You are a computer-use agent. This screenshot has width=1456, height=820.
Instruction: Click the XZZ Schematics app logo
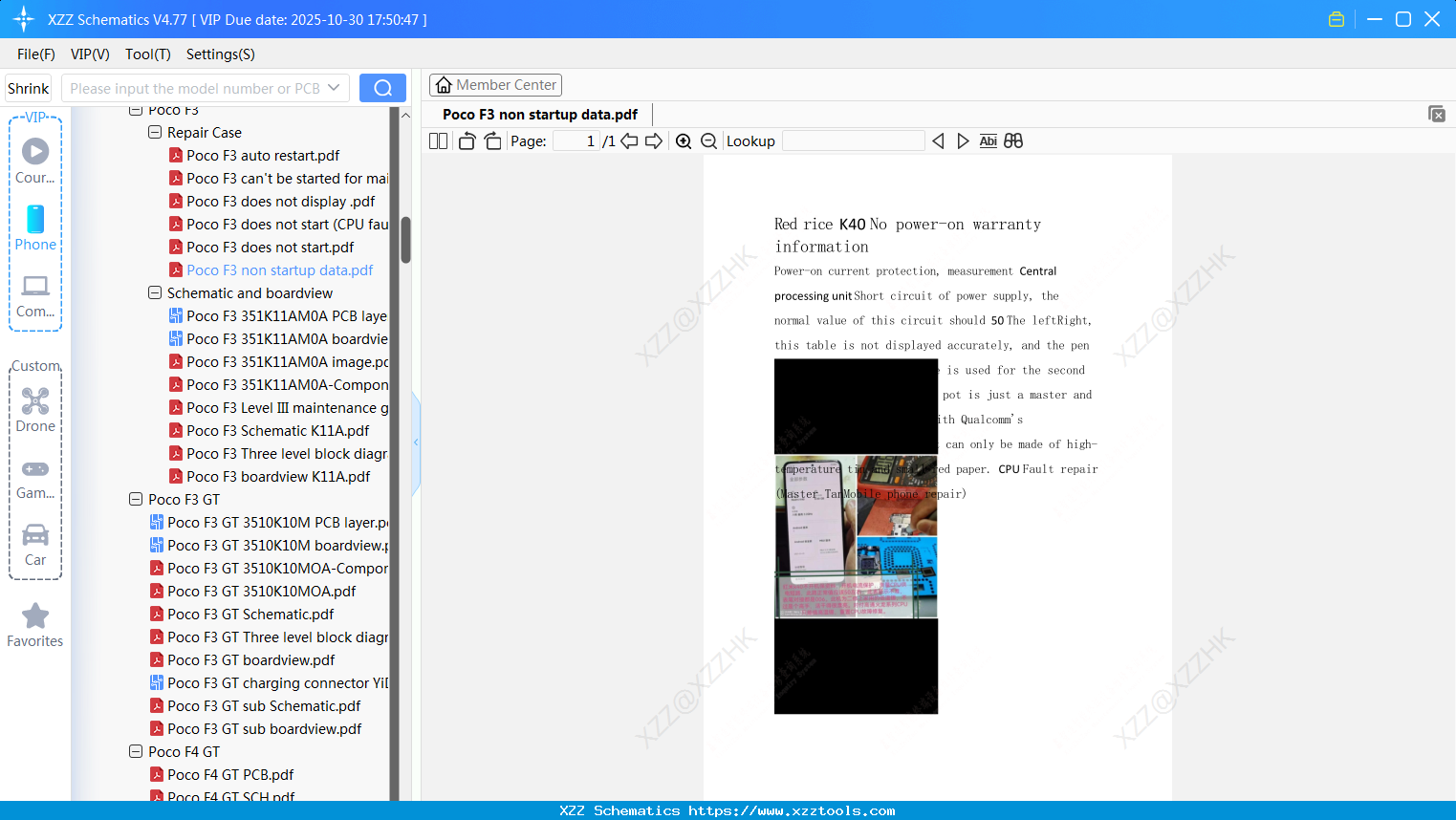[x=24, y=19]
